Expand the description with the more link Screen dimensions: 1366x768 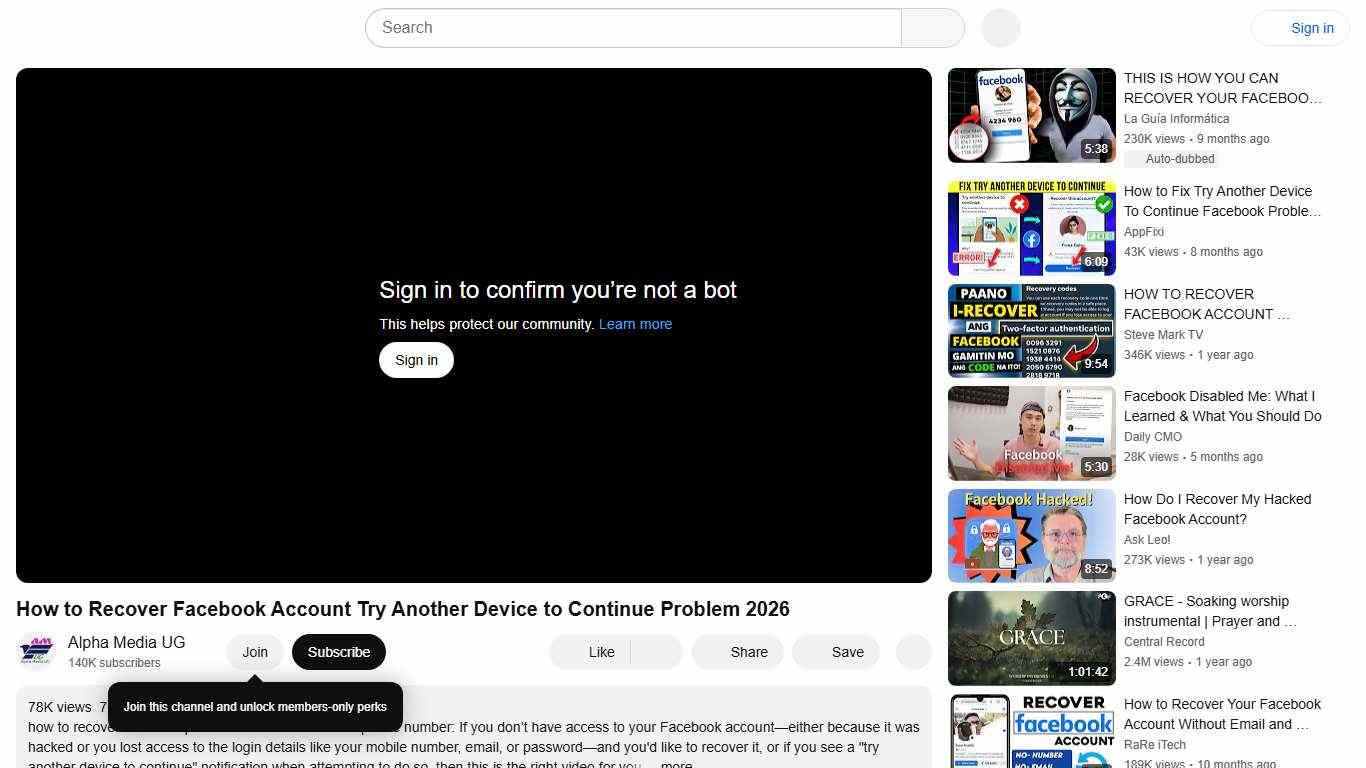676,763
